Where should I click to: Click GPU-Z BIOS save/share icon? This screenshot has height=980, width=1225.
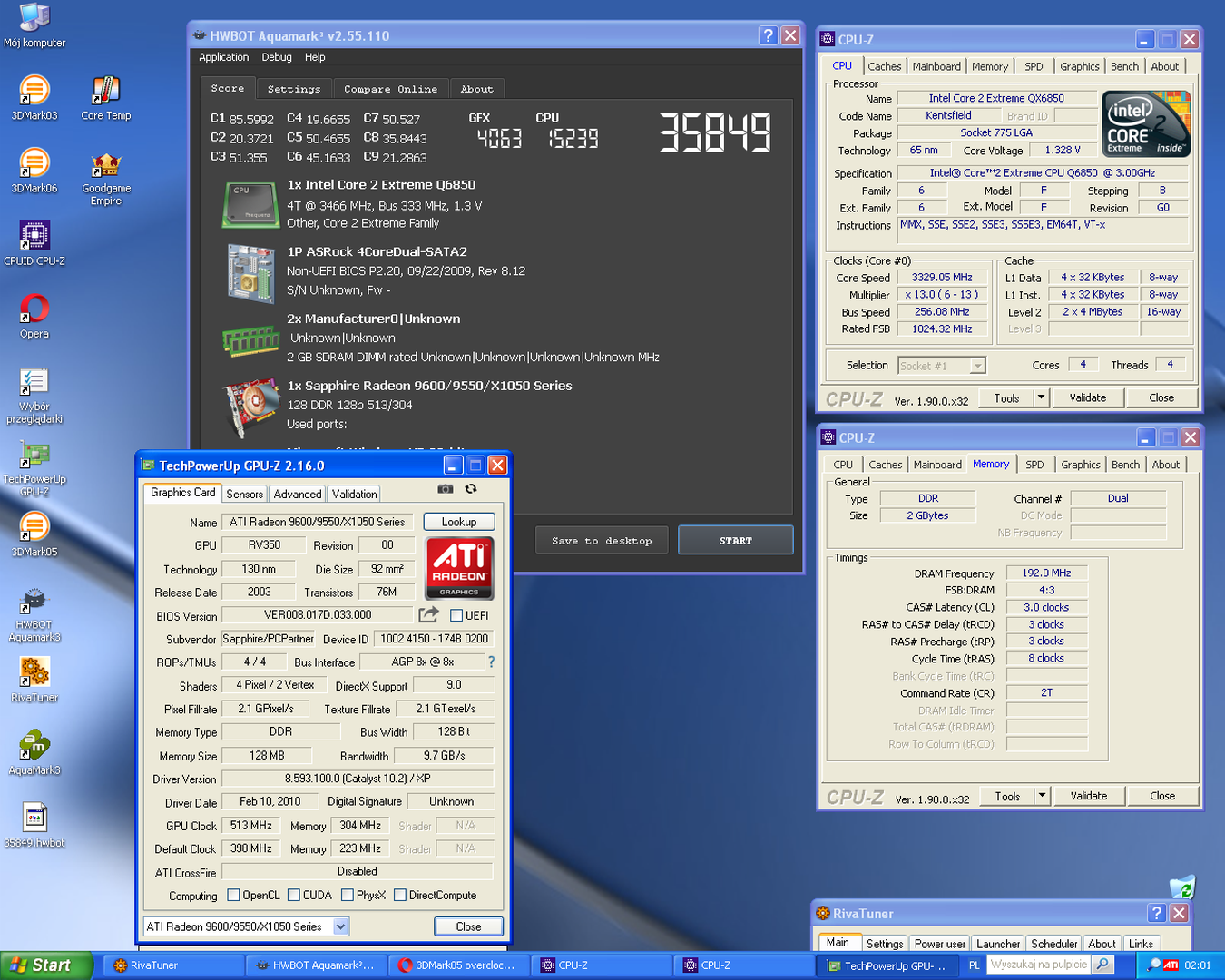(429, 614)
